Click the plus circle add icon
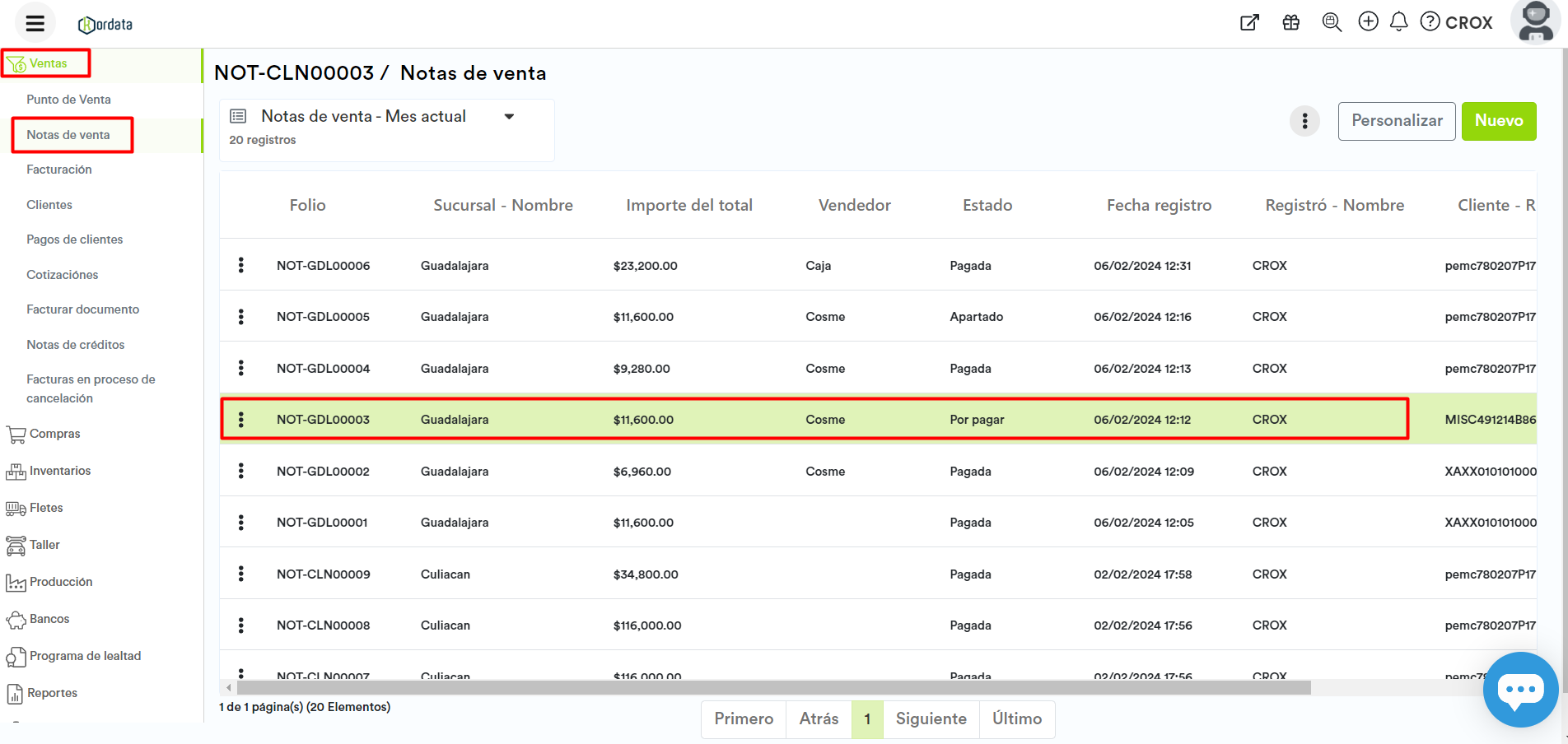1568x744 pixels. coord(1368,22)
